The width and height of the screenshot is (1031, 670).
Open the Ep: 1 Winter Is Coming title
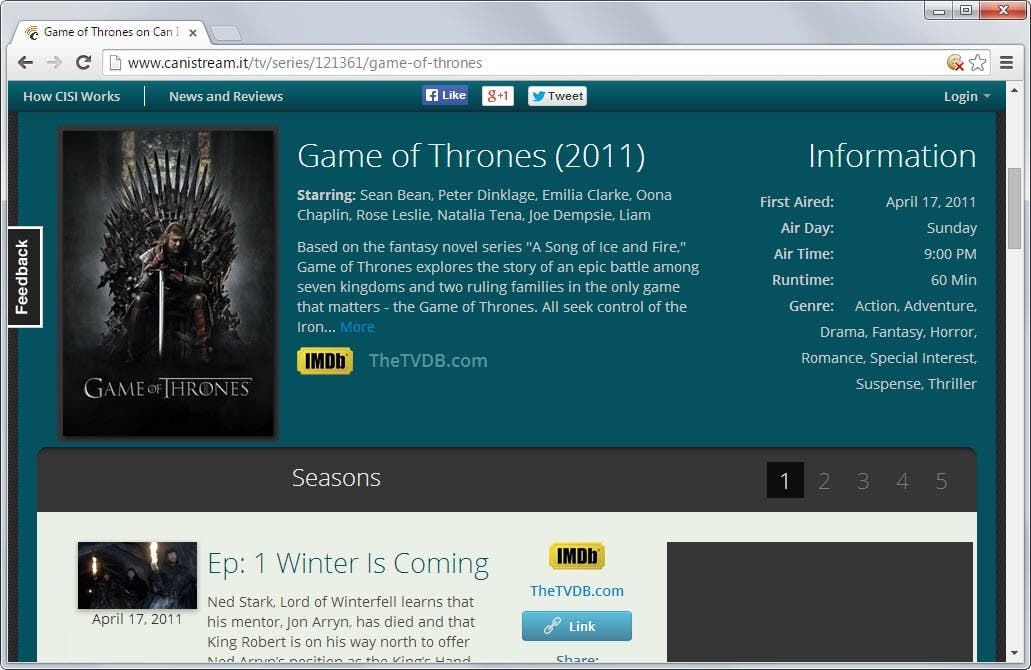pyautogui.click(x=348, y=563)
